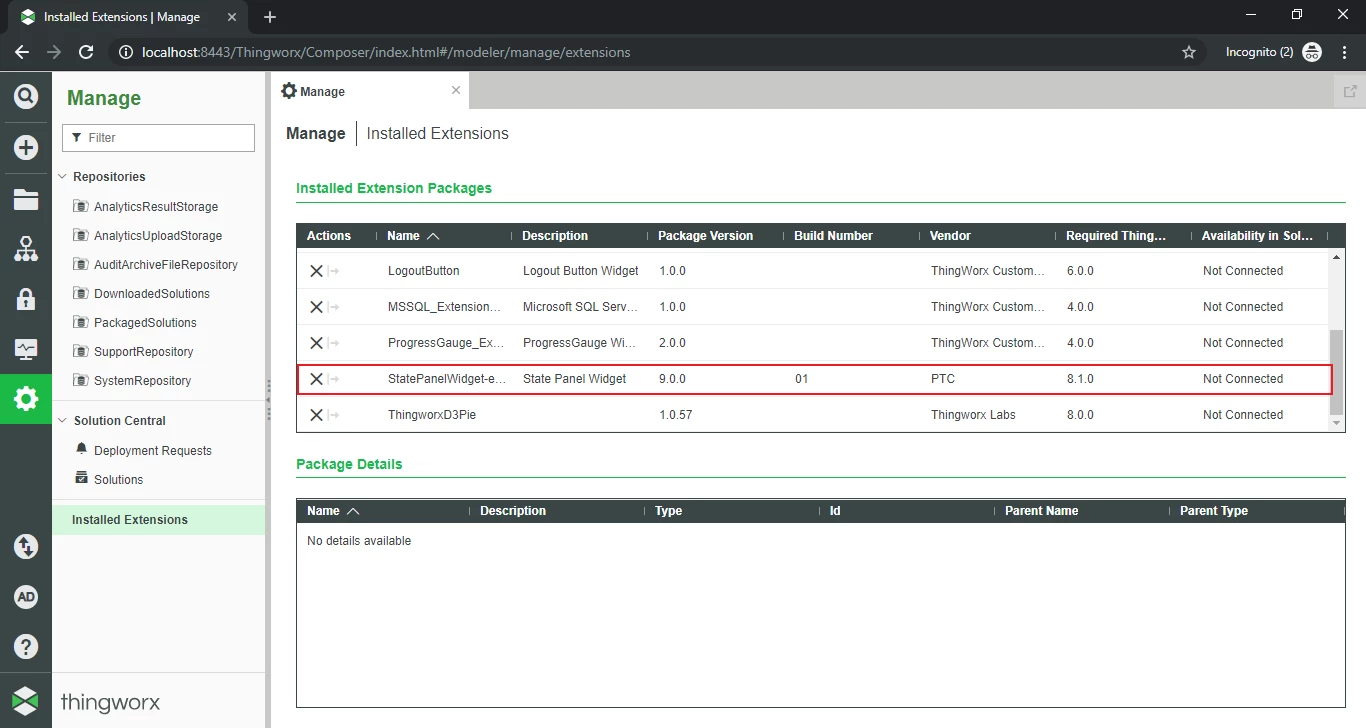Click arrow icon in LogoutButton row
The height and width of the screenshot is (728, 1366).
335,271
